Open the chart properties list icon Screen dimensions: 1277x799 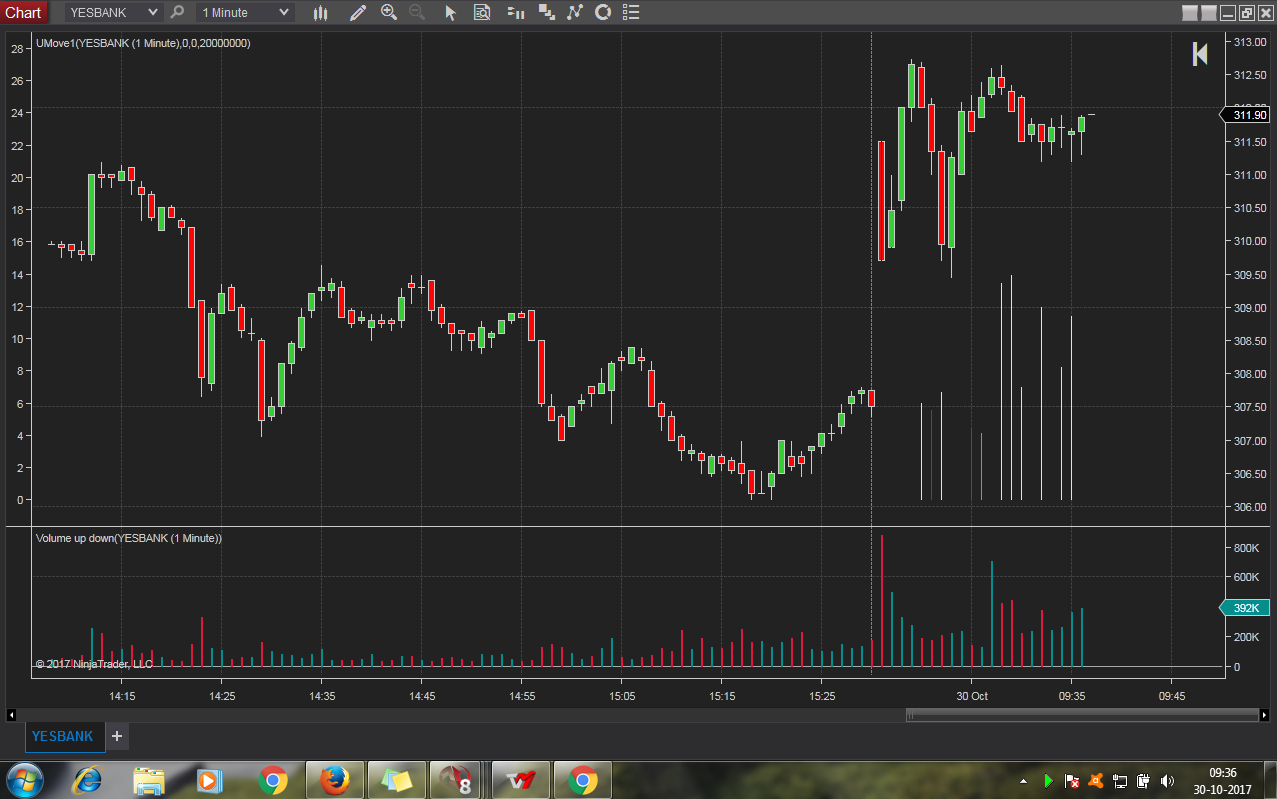[x=629, y=13]
